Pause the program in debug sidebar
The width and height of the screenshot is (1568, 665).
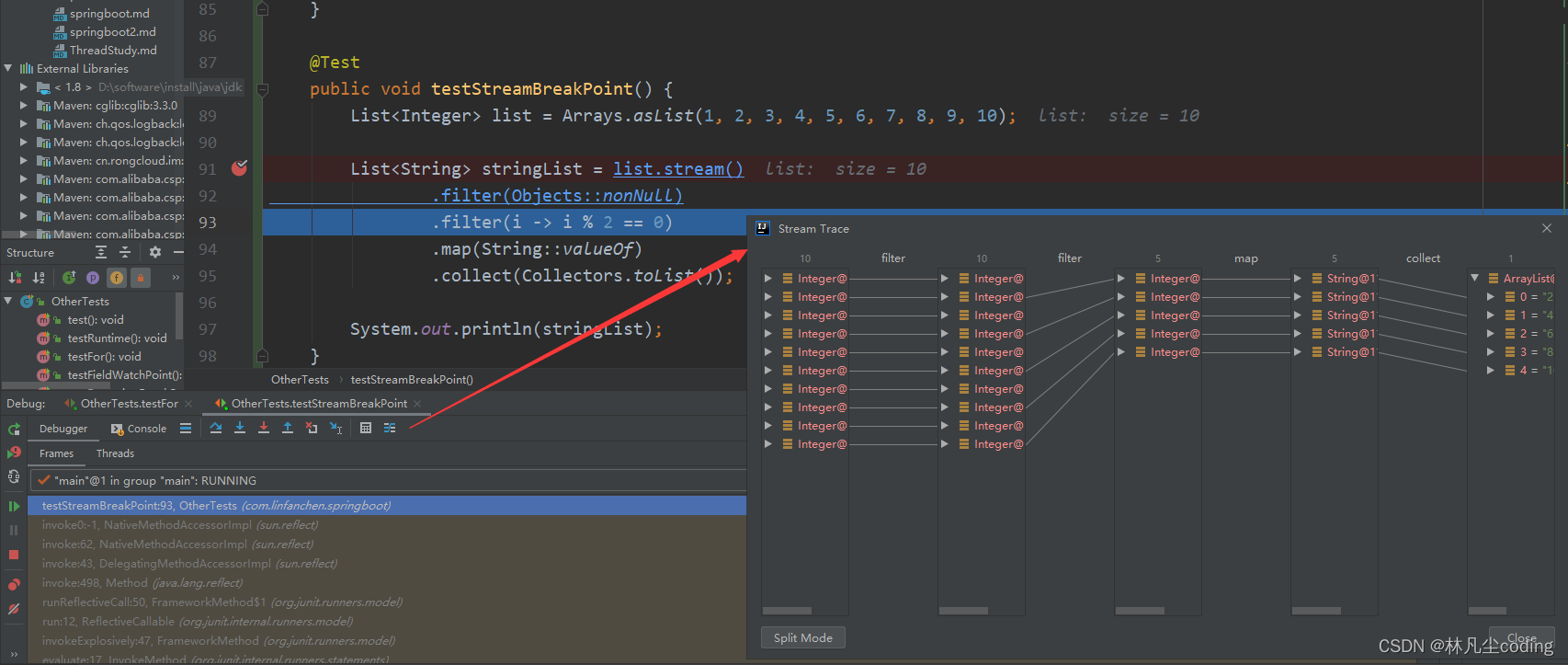[14, 530]
